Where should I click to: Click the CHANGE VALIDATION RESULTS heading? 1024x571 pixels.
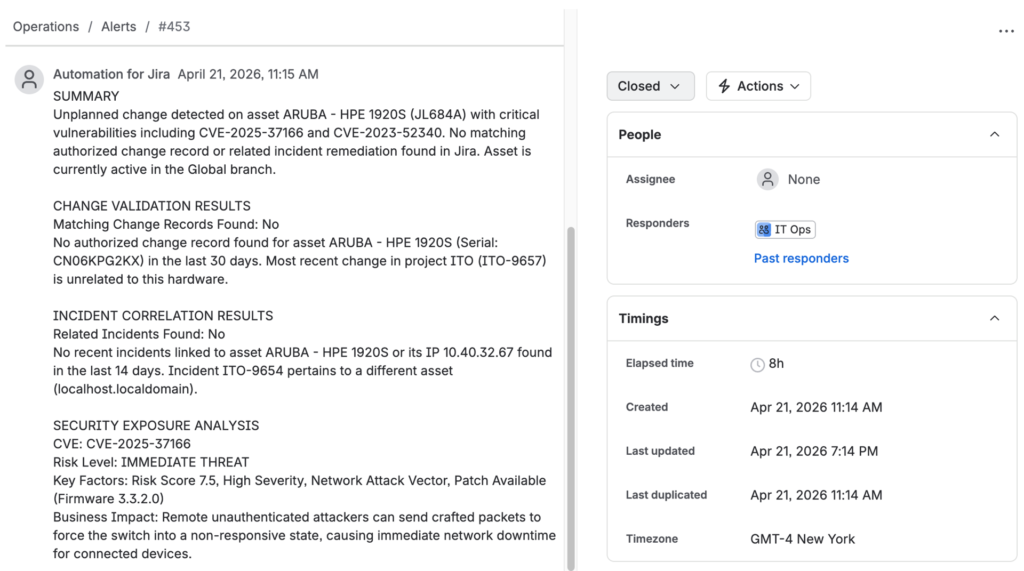click(x=152, y=206)
